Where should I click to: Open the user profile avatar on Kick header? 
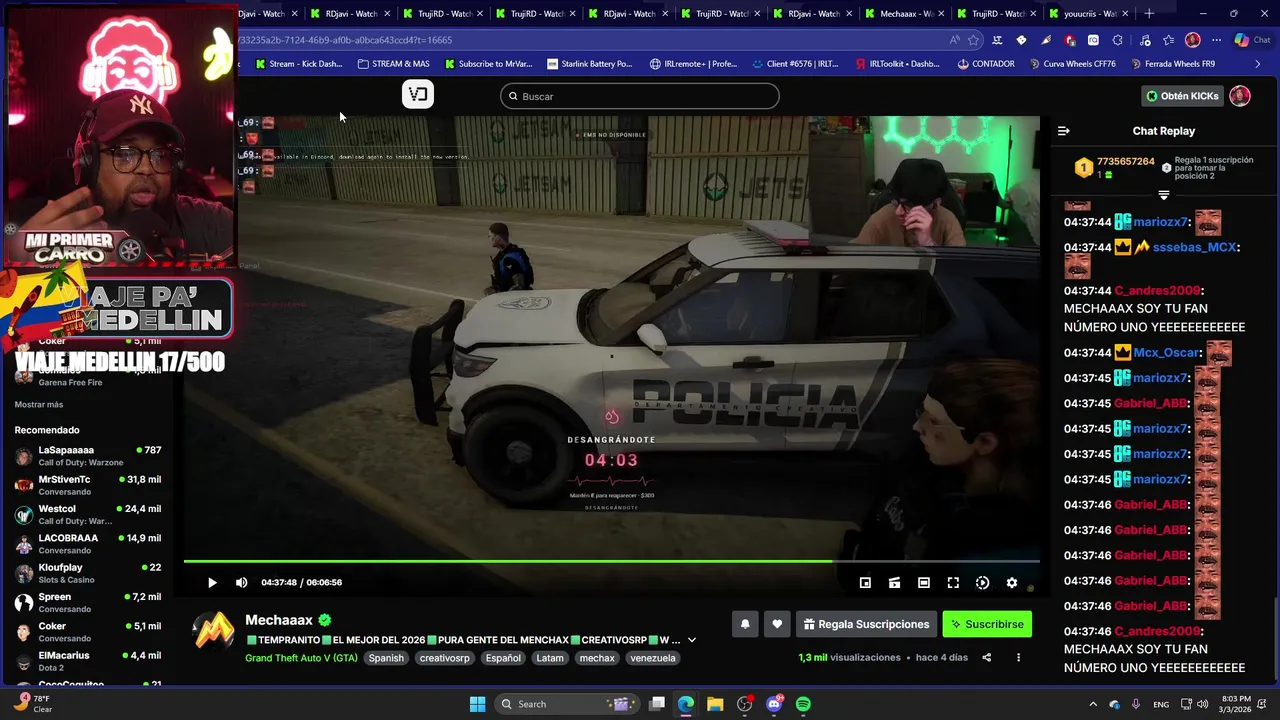(1240, 96)
